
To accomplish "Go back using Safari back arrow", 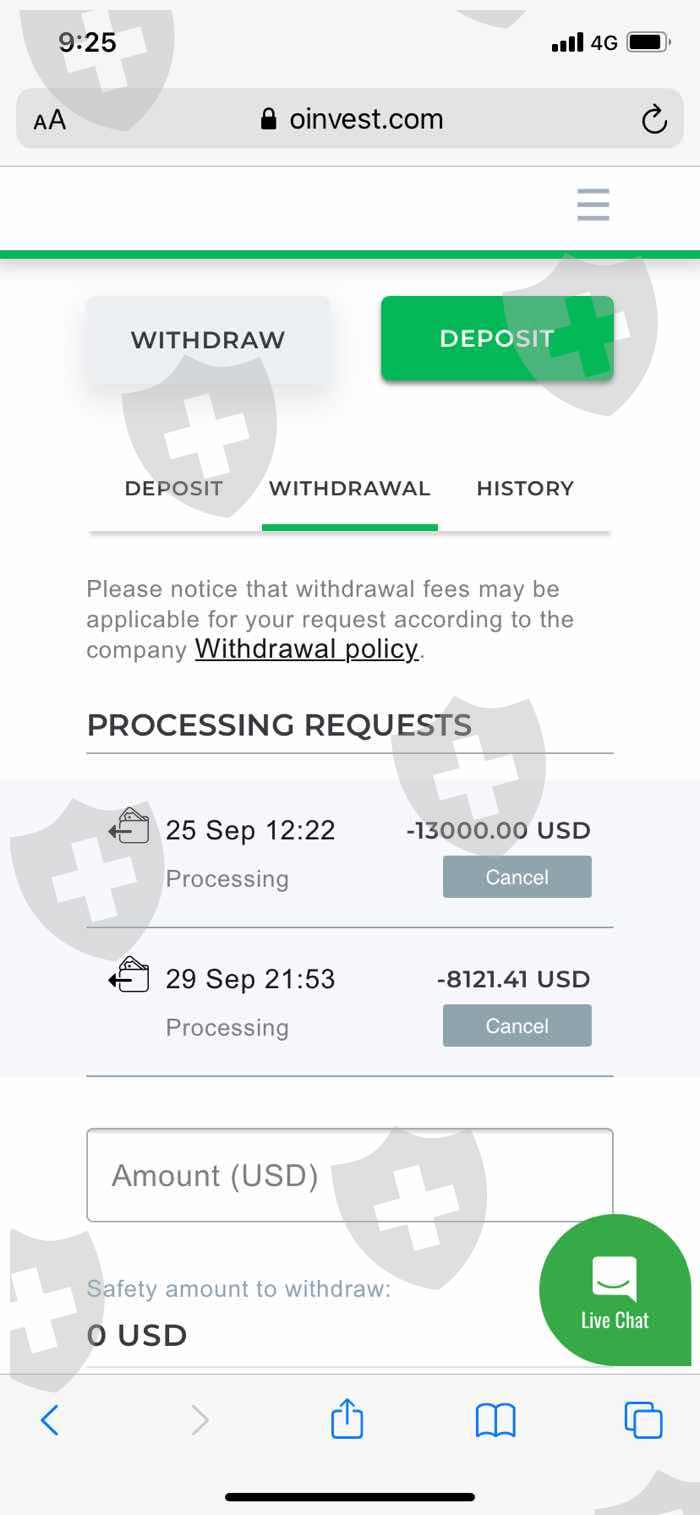I will [x=50, y=1419].
